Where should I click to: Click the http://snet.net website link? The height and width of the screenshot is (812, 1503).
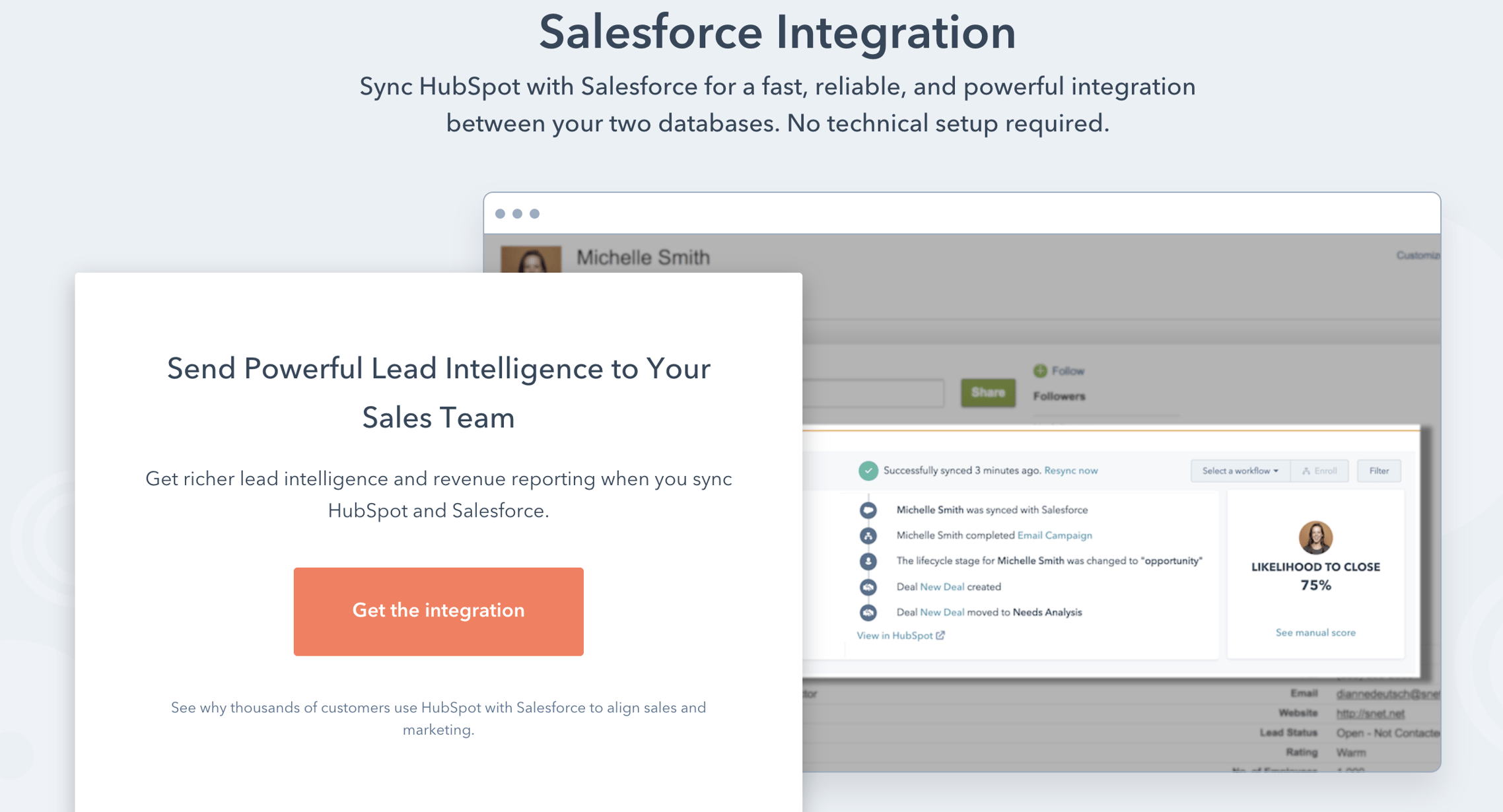pyautogui.click(x=1370, y=713)
